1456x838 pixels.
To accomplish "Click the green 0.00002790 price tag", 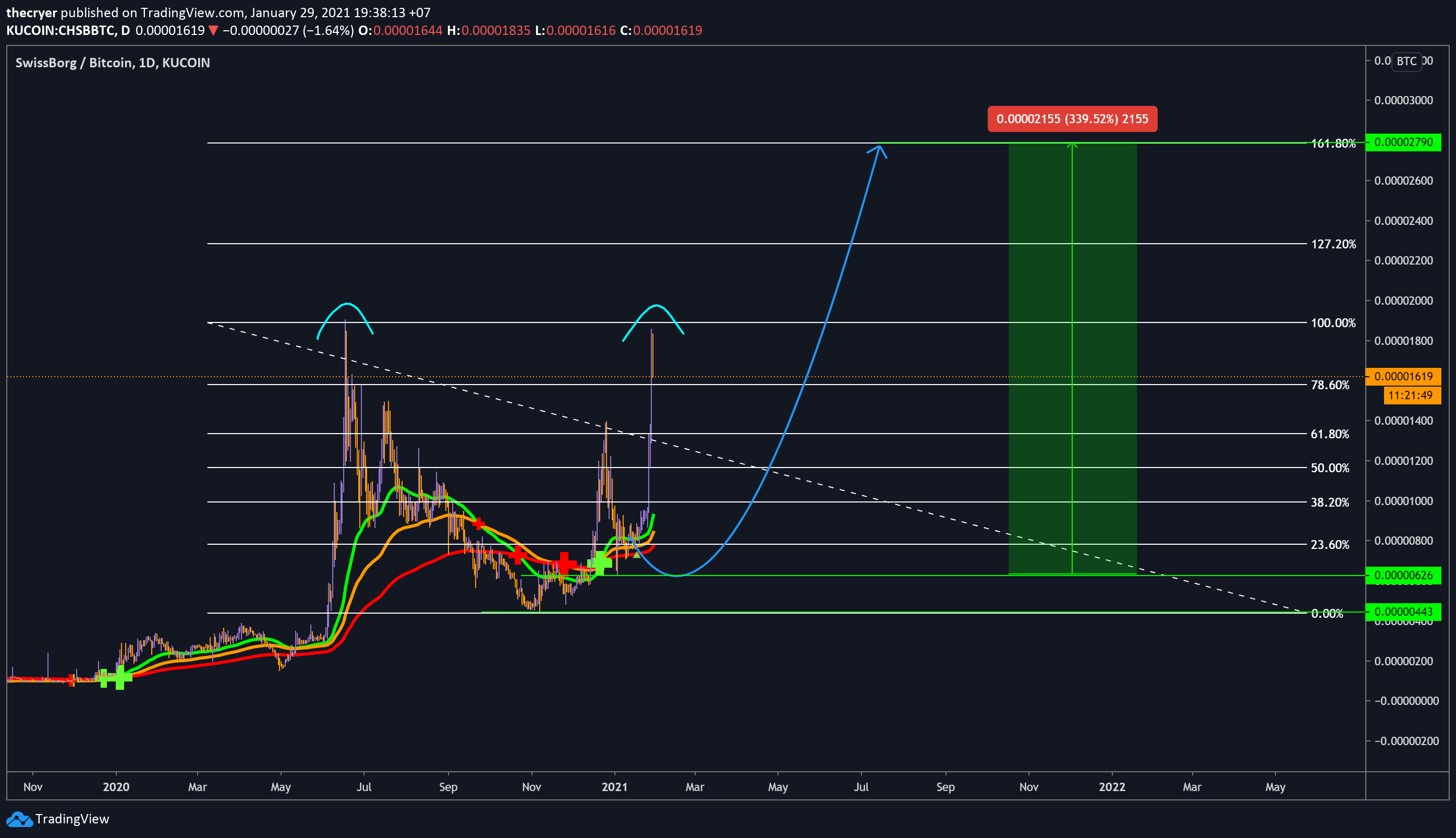I will (1403, 142).
